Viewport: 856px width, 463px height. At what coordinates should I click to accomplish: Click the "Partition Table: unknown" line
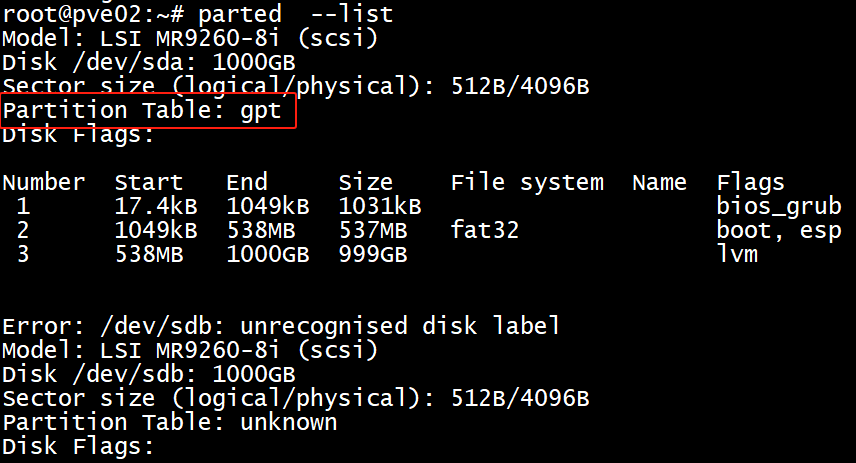tap(169, 422)
